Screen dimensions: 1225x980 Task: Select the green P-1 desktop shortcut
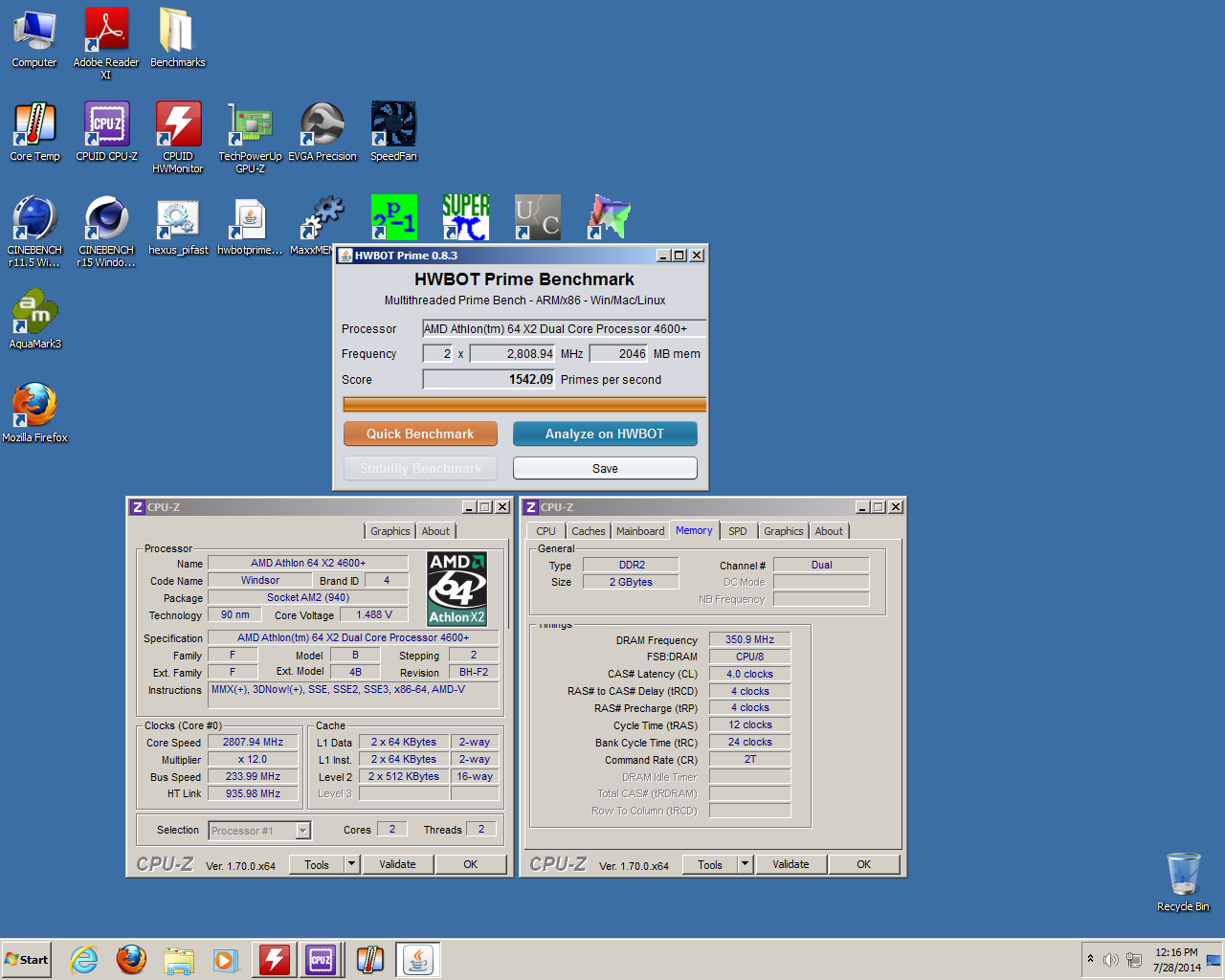(393, 217)
